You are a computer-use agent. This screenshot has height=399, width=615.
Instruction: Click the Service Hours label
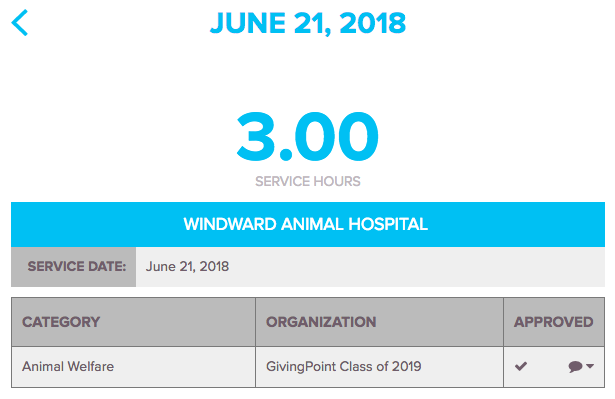[x=308, y=181]
